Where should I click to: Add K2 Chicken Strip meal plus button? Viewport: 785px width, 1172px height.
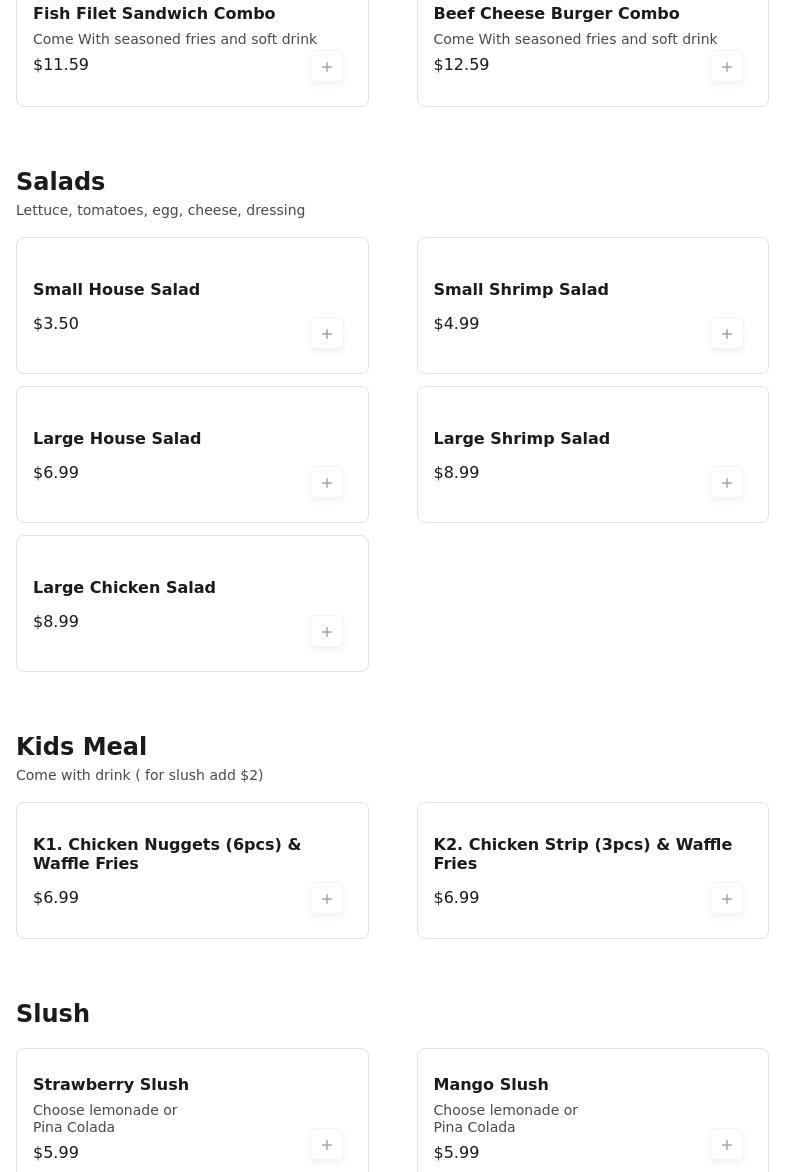727,899
